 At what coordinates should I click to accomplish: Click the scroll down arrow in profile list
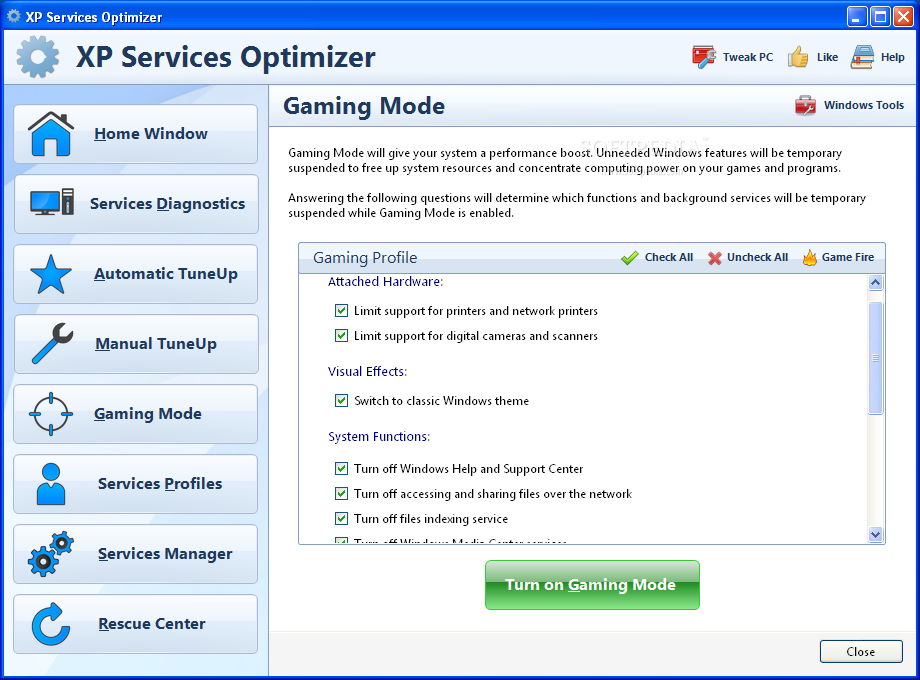[x=875, y=534]
